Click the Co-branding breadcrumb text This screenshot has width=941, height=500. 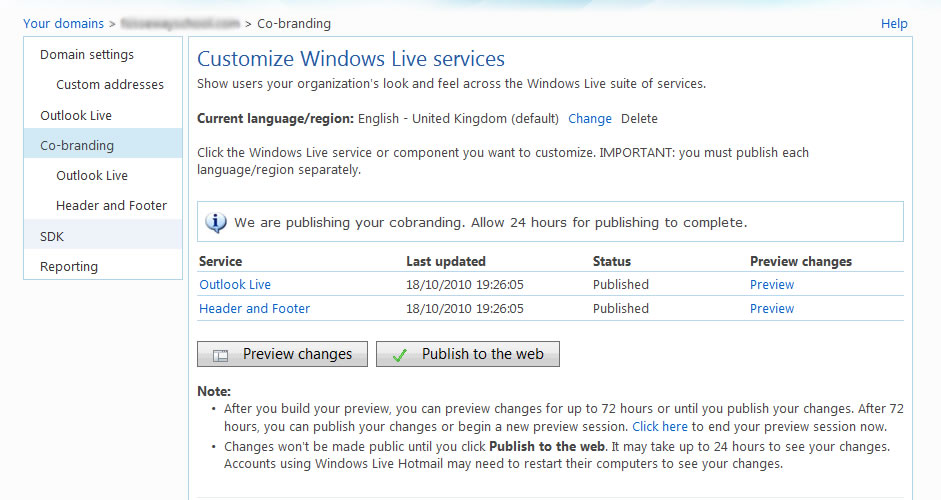click(293, 23)
